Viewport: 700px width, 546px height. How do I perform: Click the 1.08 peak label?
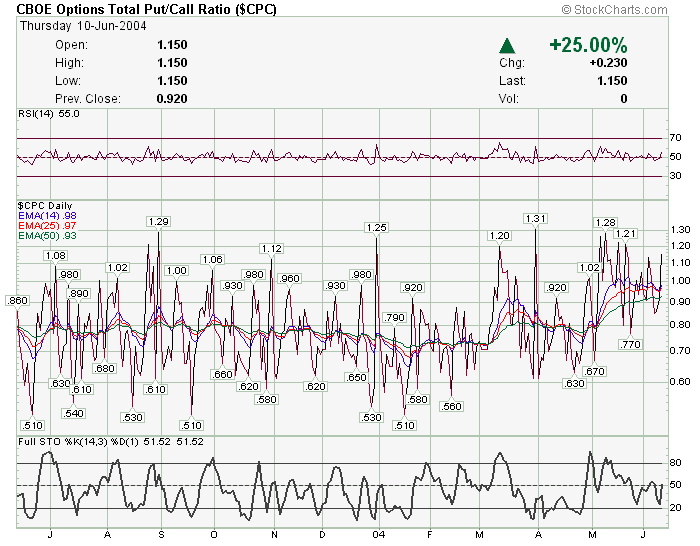55,256
